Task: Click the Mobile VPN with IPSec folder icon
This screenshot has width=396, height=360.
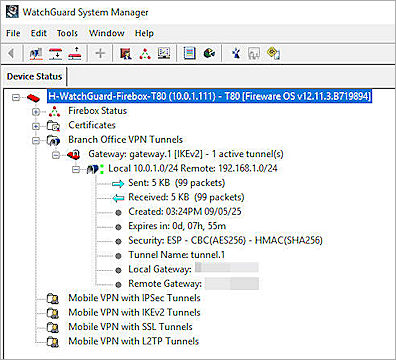Action: click(53, 299)
